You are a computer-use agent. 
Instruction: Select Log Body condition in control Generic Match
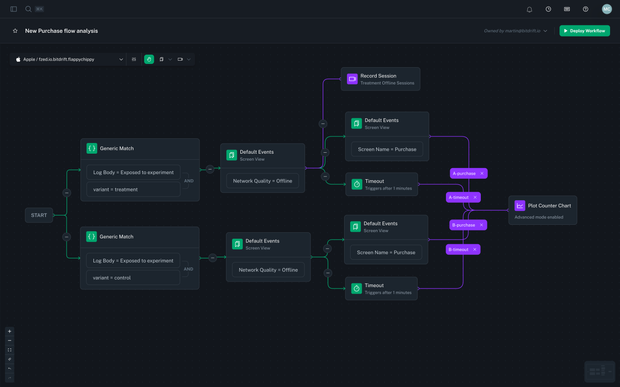click(x=133, y=261)
